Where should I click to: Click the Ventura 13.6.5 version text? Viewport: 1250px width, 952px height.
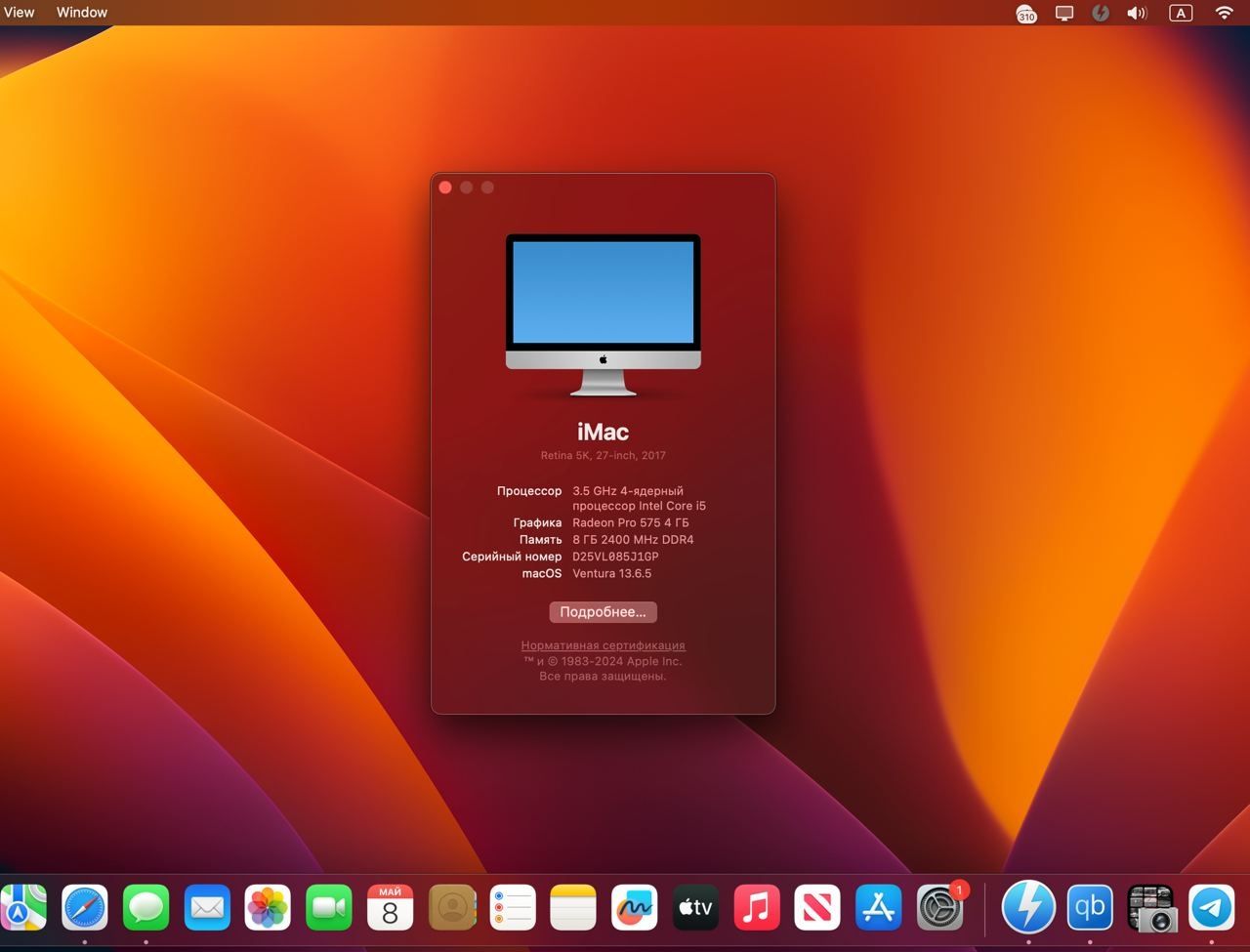coord(611,573)
